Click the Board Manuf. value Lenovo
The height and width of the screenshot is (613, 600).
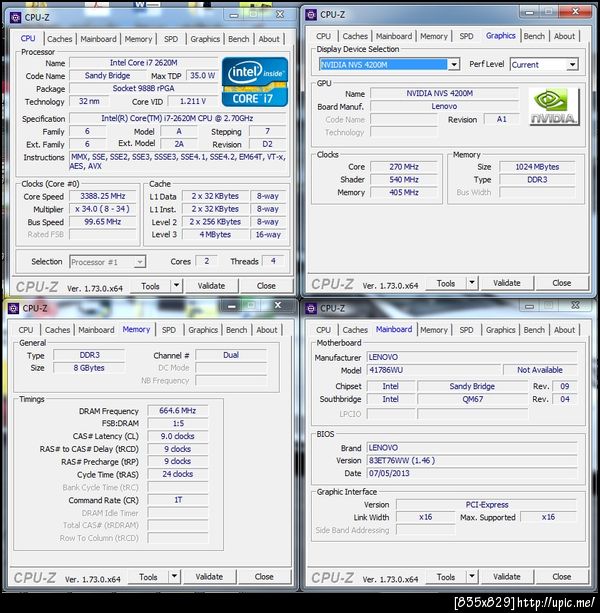[x=444, y=106]
